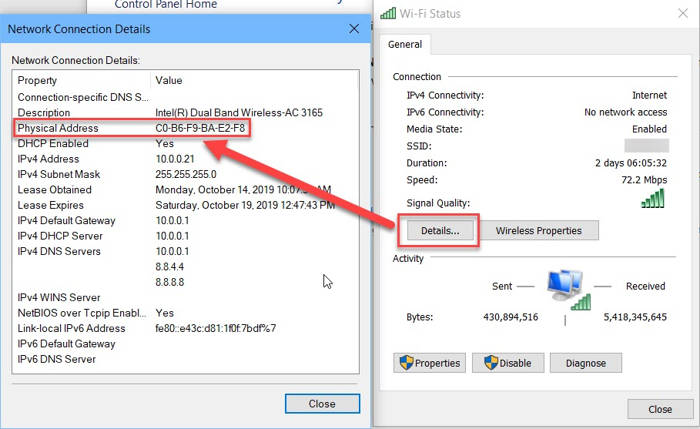The image size is (700, 429).
Task: Select Saturday, October 19, 2019 lease value
Action: pyautogui.click(x=245, y=205)
